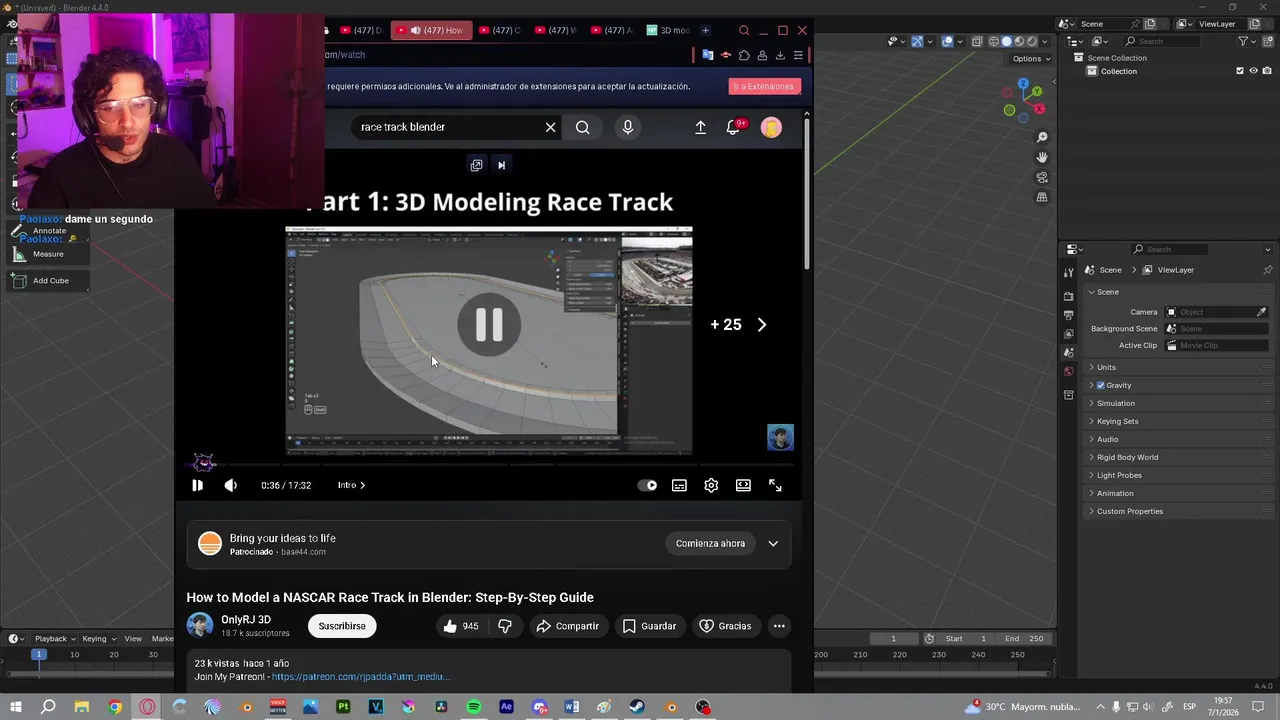Click Ir a Extensiones button

coord(764,87)
